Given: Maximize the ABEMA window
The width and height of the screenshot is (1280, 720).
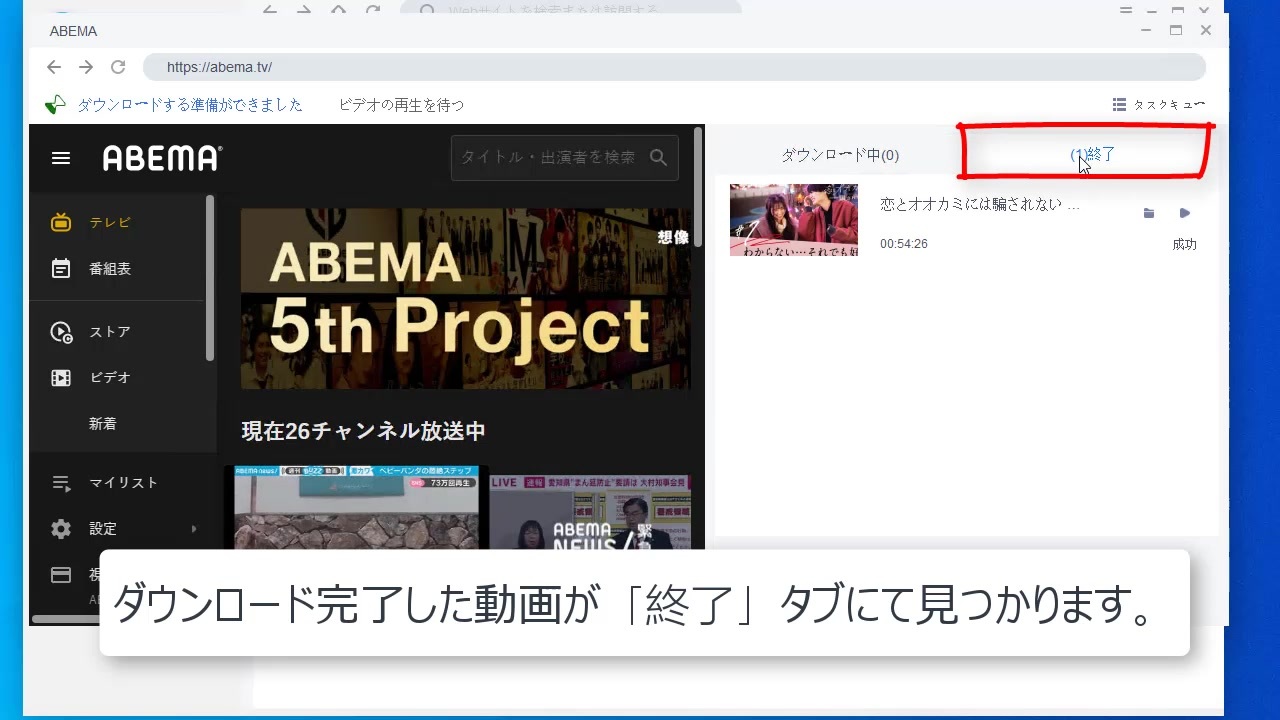Looking at the screenshot, I should tap(1176, 30).
